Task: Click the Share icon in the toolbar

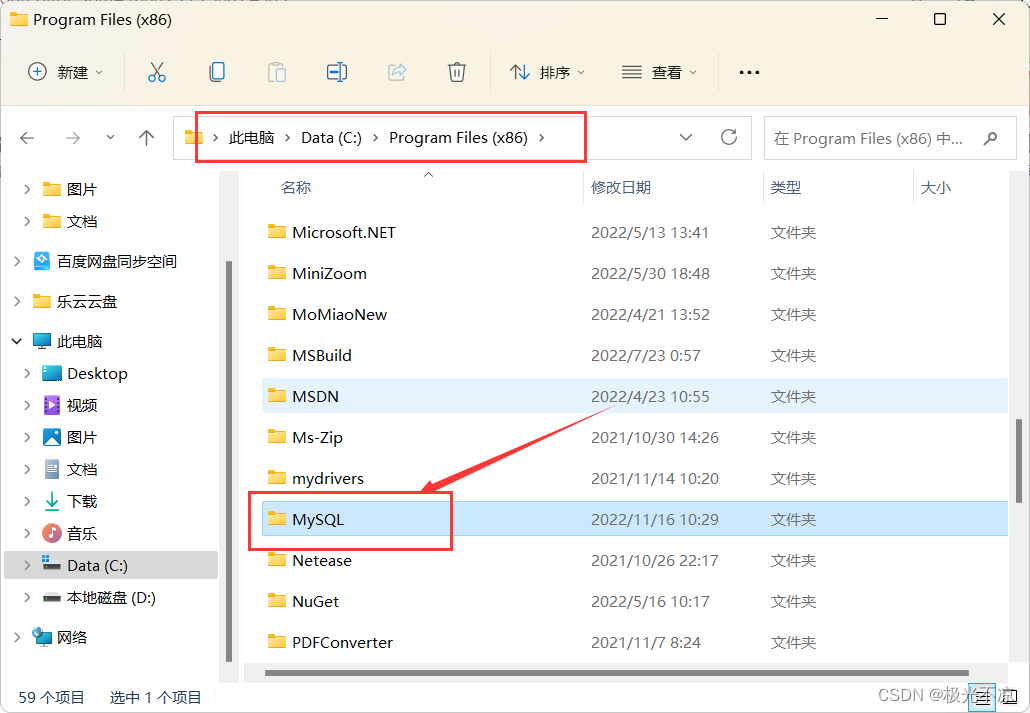Action: pyautogui.click(x=396, y=71)
